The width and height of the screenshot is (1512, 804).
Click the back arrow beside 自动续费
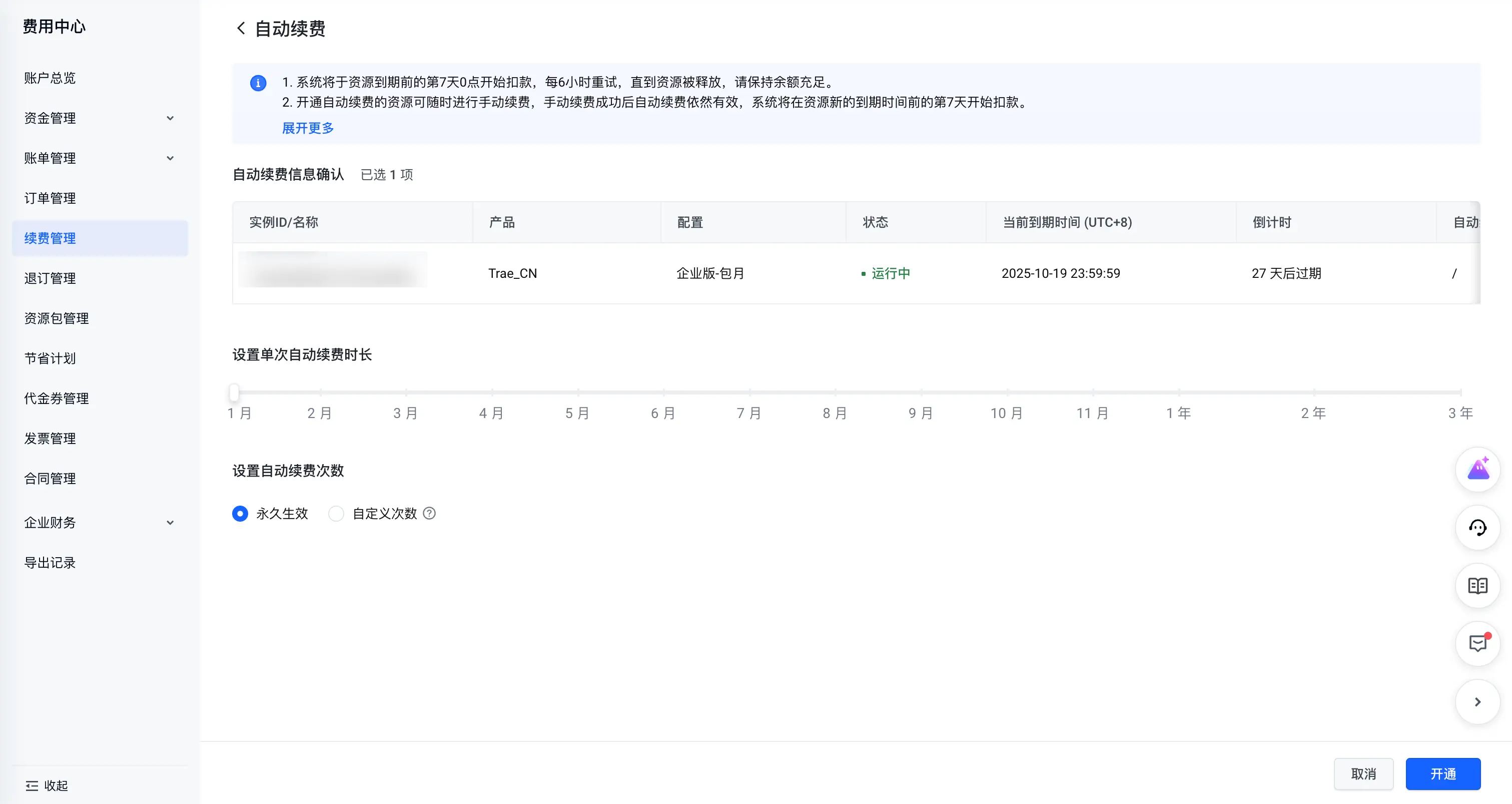pyautogui.click(x=241, y=28)
